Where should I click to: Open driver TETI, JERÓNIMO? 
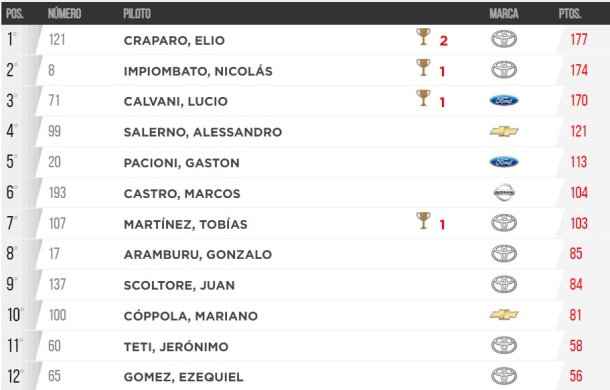tap(176, 346)
